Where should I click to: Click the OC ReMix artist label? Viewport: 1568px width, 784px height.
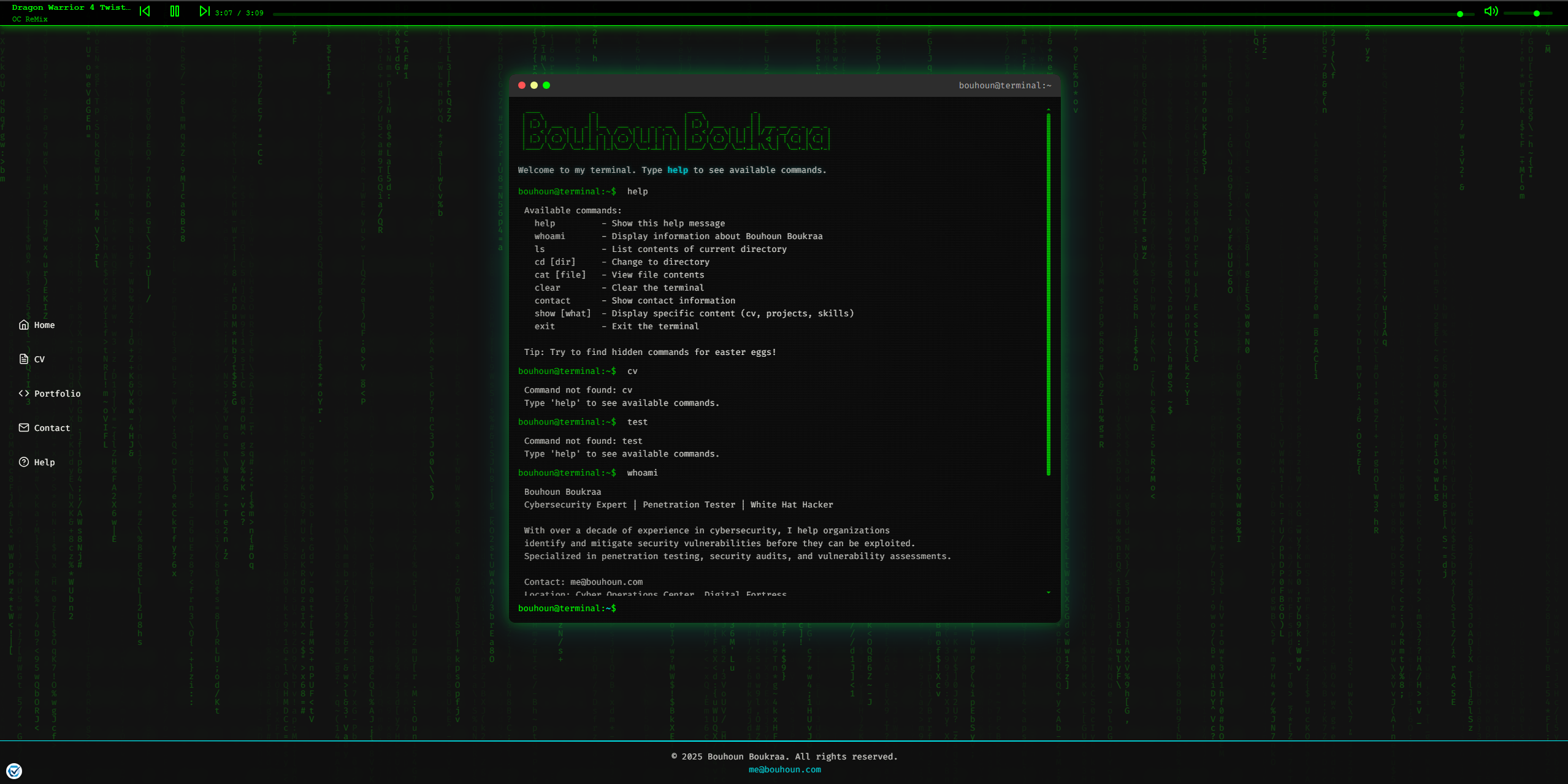click(29, 19)
